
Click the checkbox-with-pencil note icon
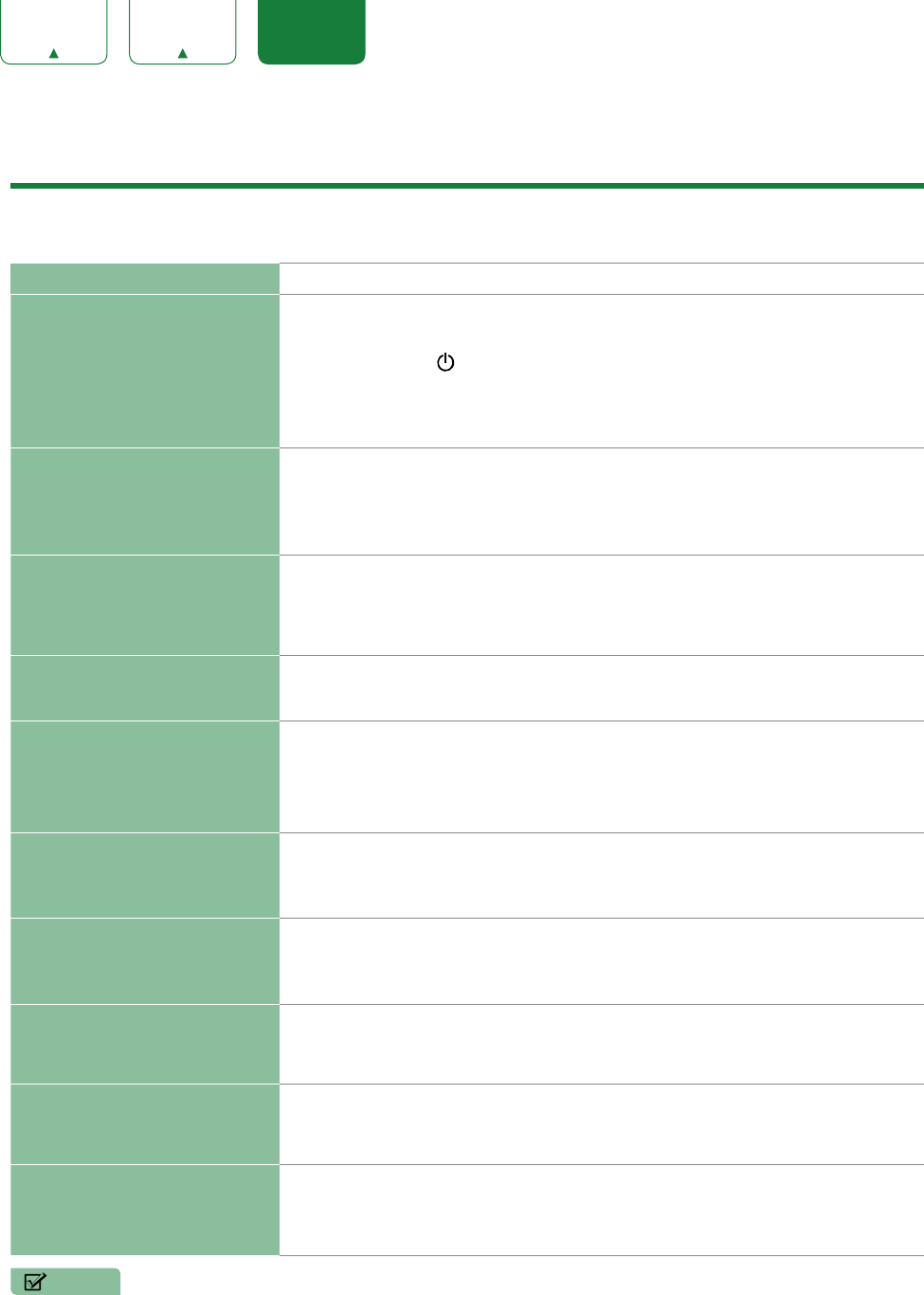click(35, 1282)
